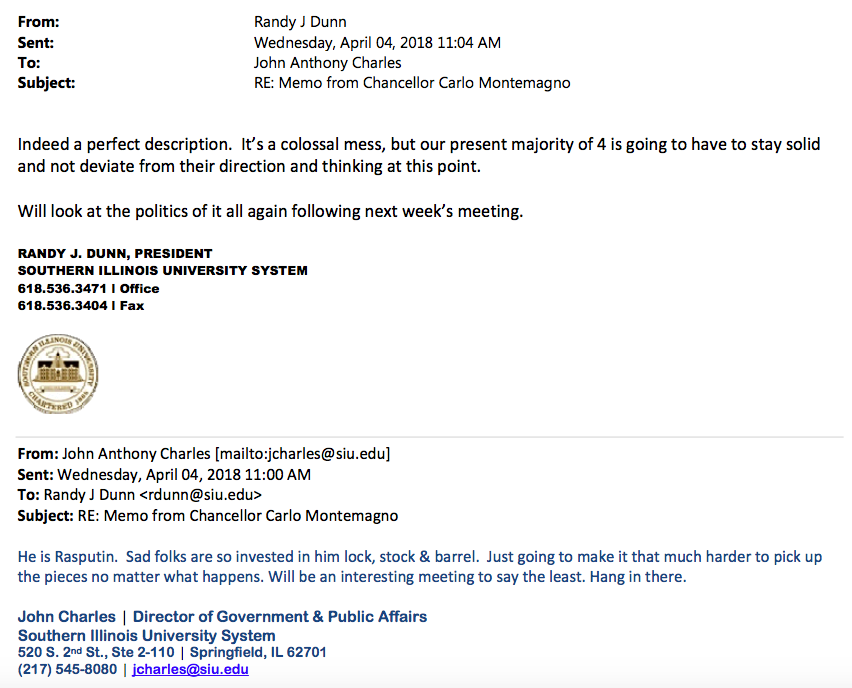
Task: Click the Southern Illinois University seal logo
Action: tap(58, 374)
